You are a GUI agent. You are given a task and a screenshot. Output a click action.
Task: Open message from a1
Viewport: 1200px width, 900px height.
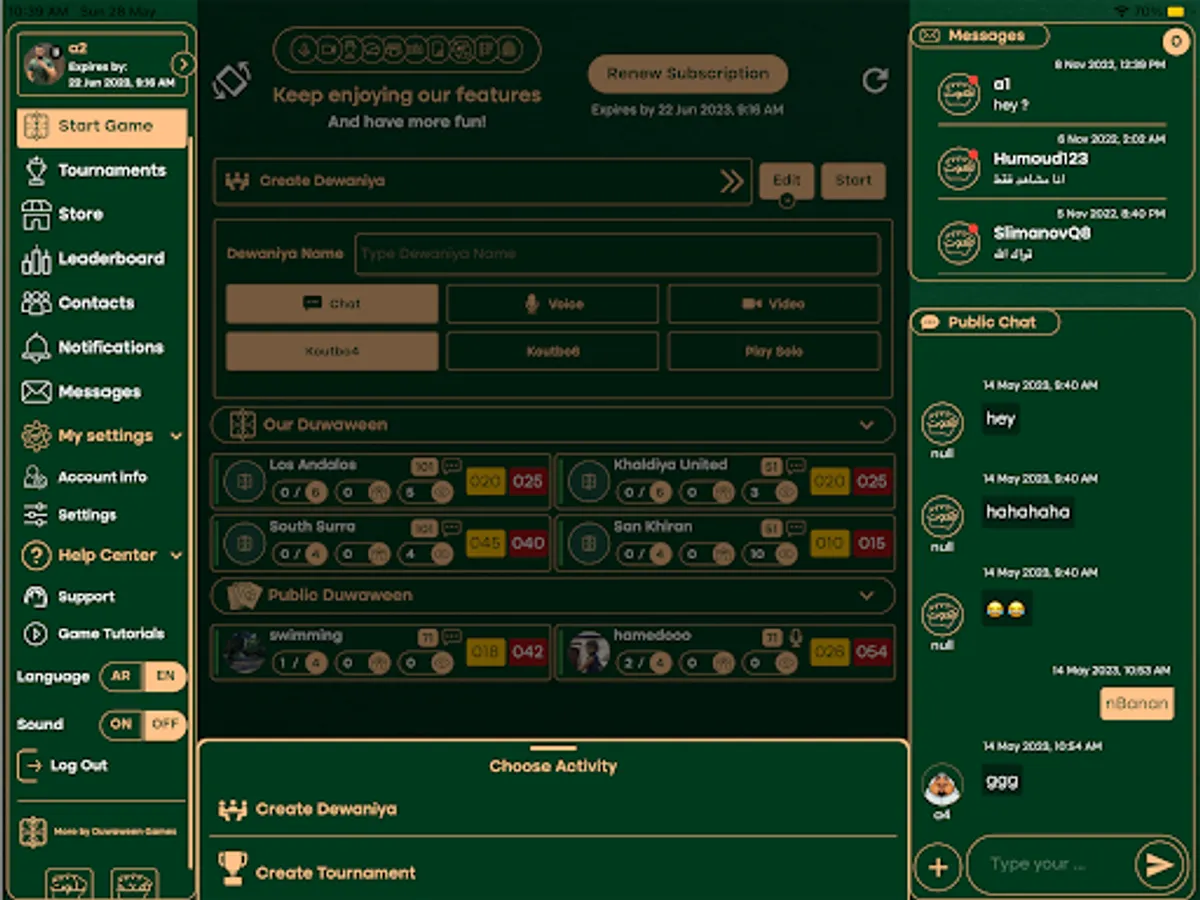click(x=1052, y=93)
